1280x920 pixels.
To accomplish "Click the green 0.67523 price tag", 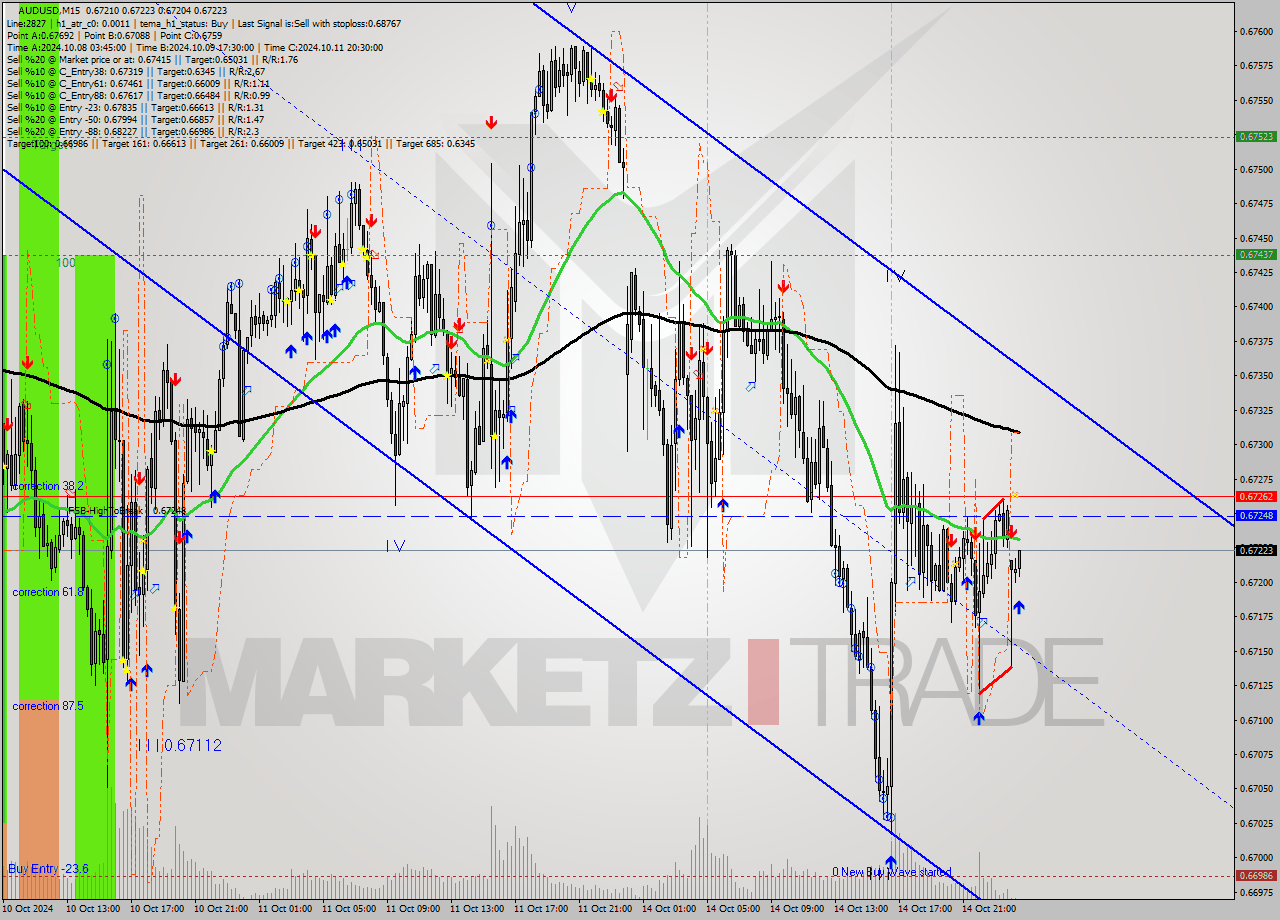I will 1256,136.
